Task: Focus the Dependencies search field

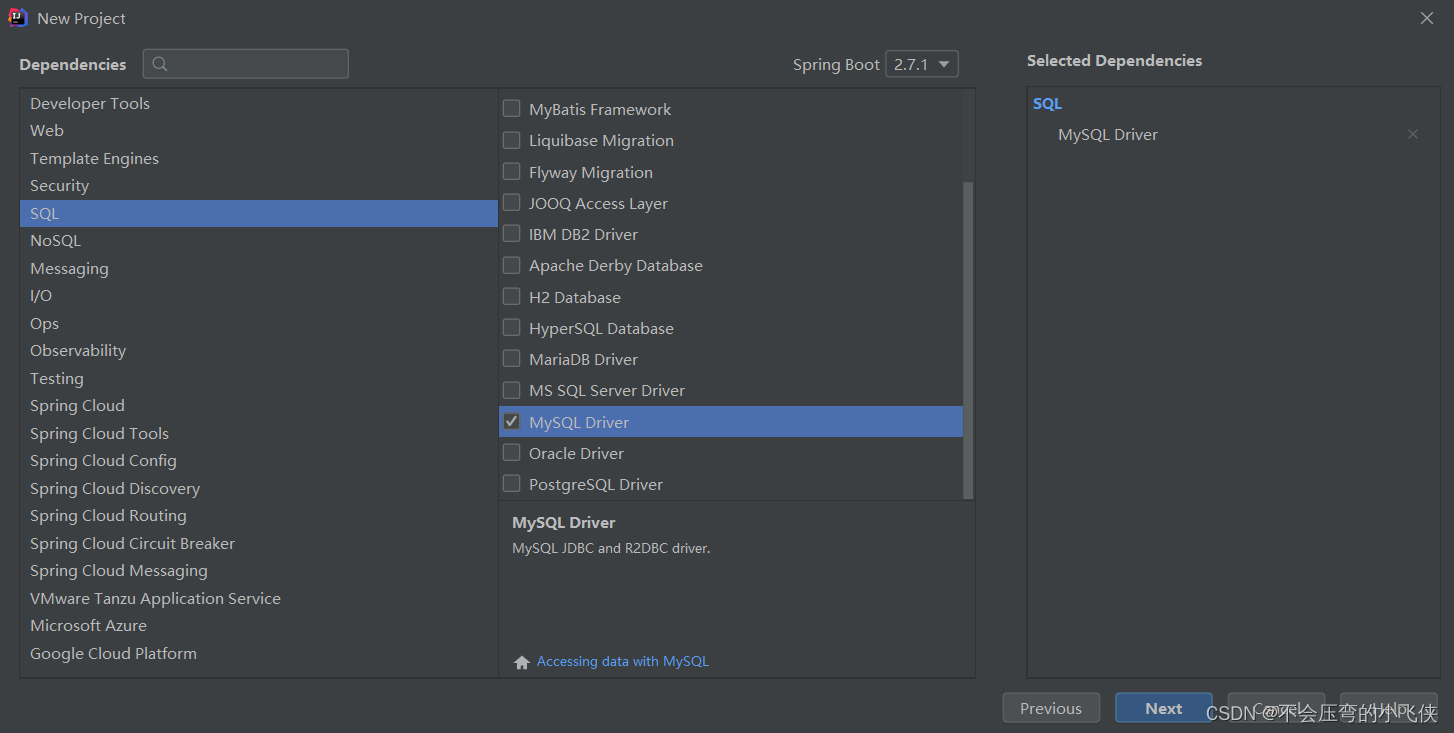Action: pos(246,64)
